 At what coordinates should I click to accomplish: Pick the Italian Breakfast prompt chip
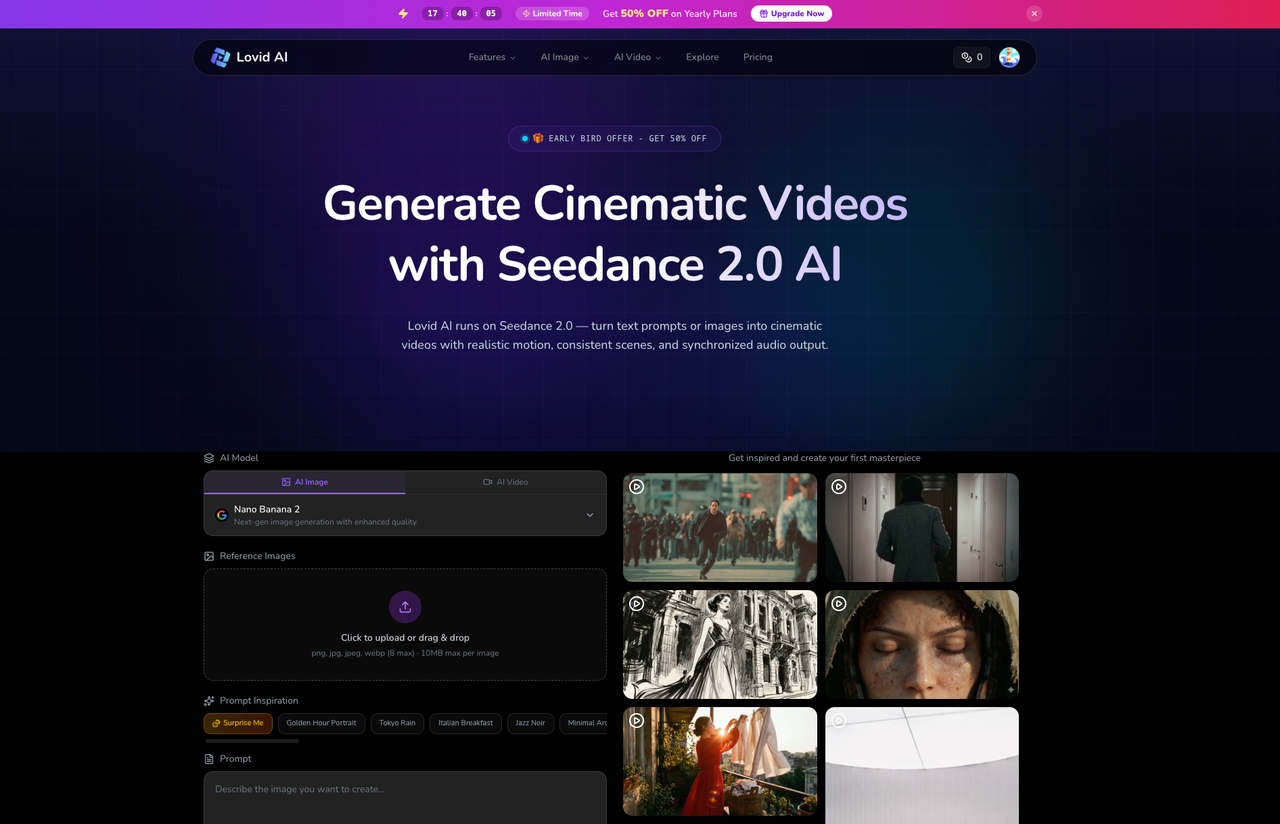(x=466, y=723)
